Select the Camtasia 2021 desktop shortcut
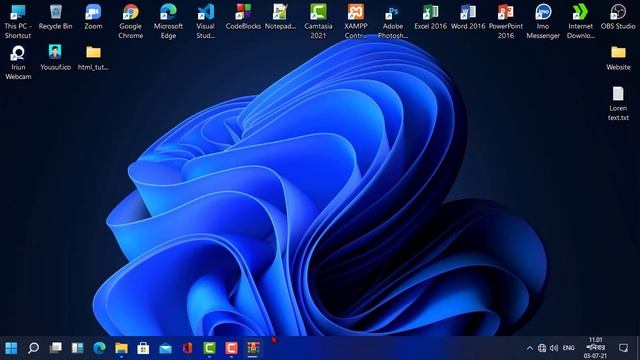 tap(318, 21)
